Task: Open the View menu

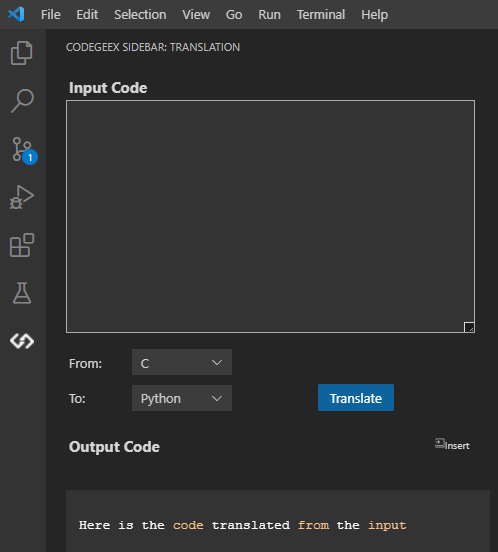Action: (x=196, y=15)
